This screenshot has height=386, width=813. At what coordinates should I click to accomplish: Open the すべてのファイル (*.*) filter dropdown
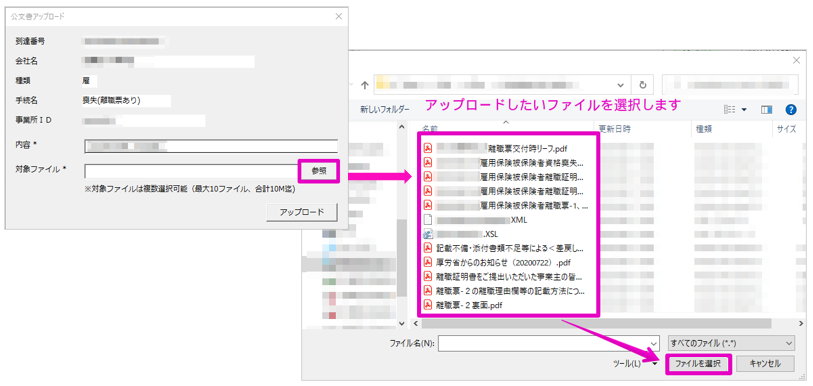tap(731, 343)
